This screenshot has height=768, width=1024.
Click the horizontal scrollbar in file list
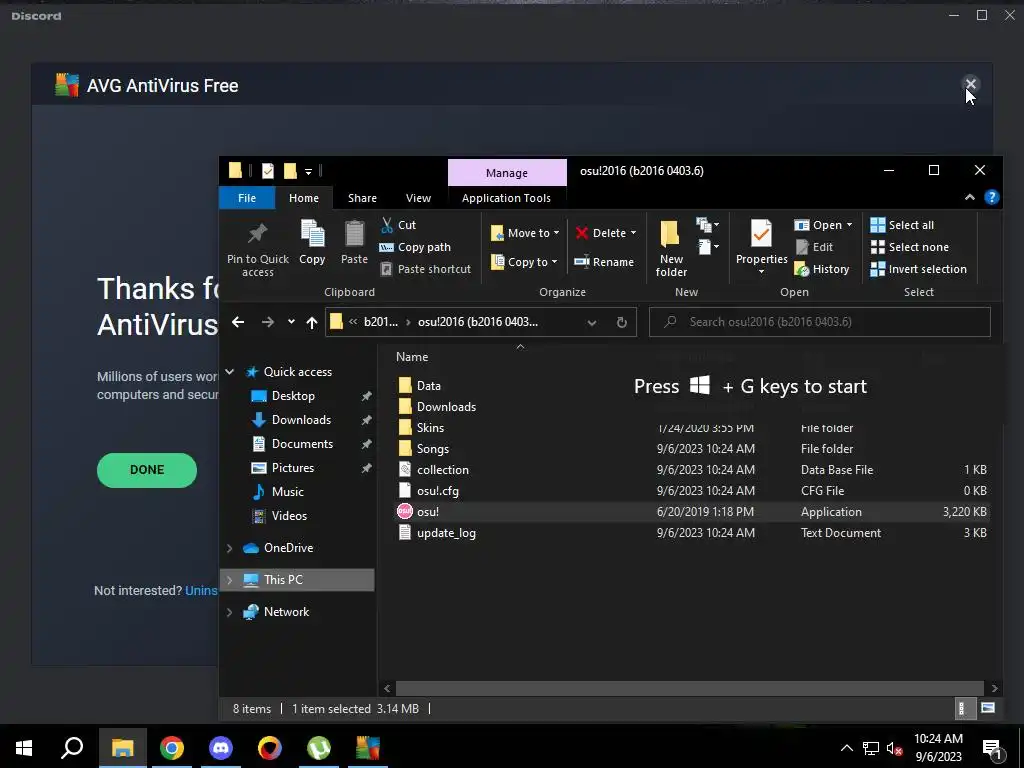(690, 688)
